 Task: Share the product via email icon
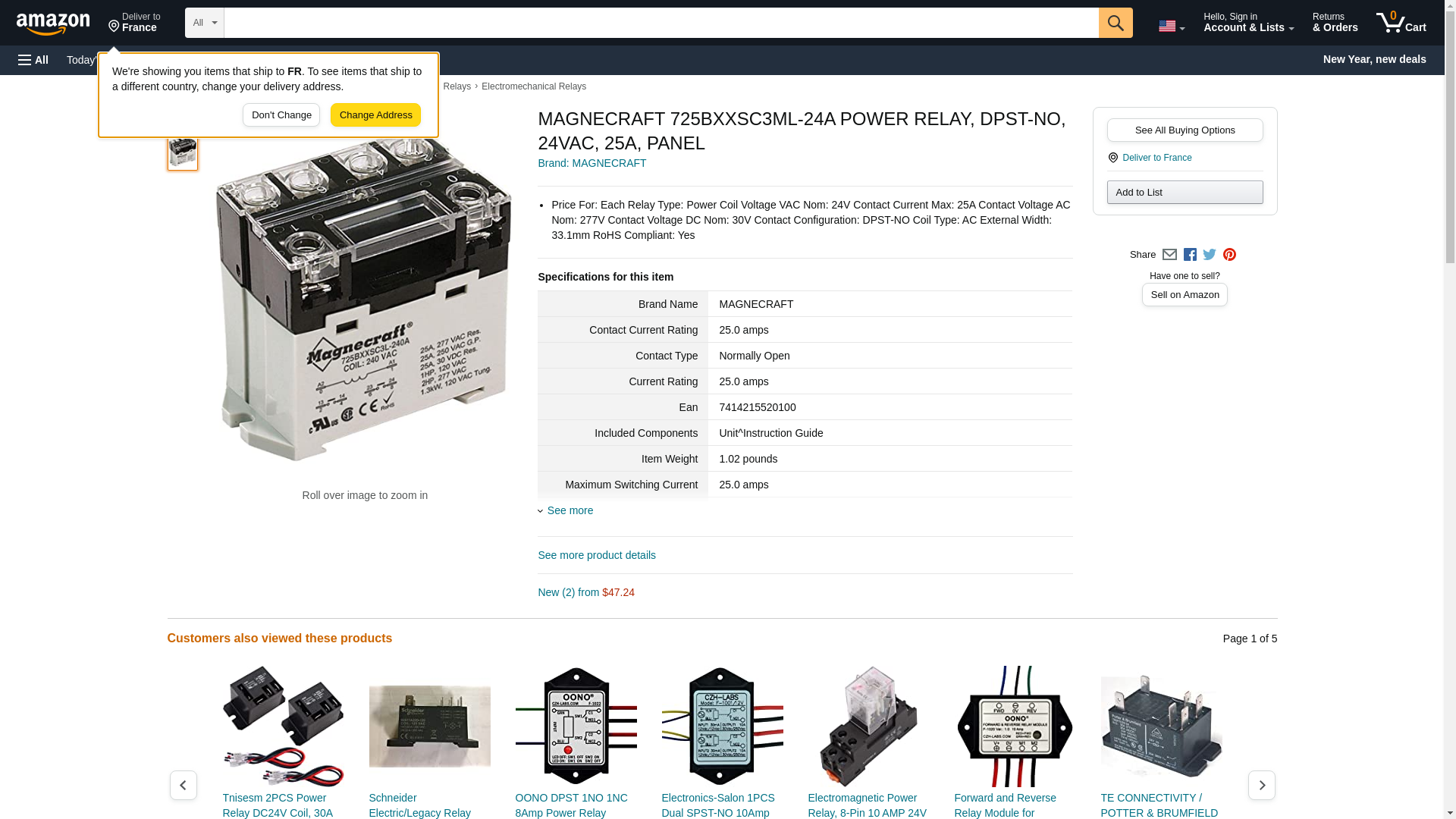click(x=1169, y=255)
